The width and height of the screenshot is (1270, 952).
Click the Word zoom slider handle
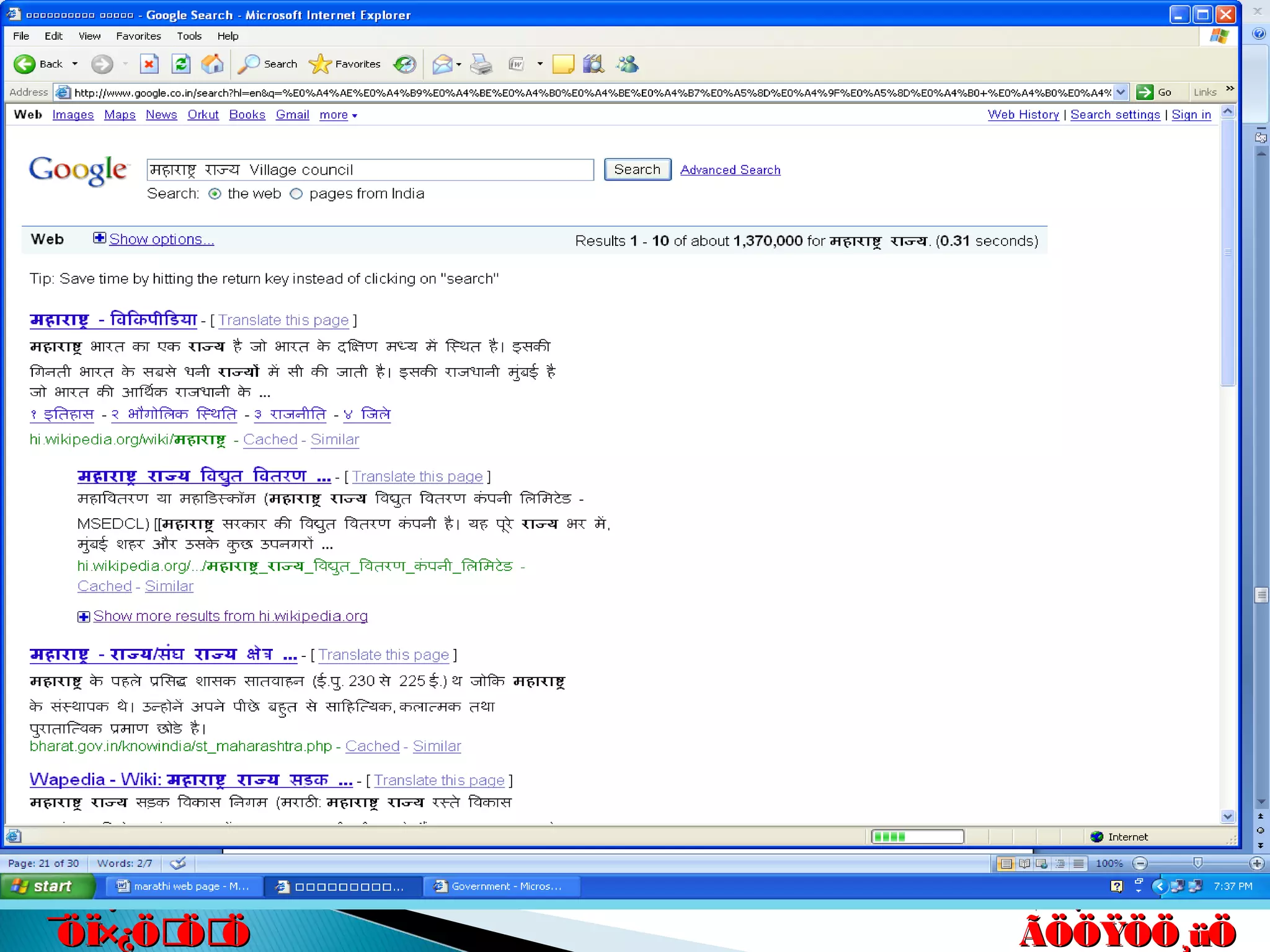point(1197,863)
